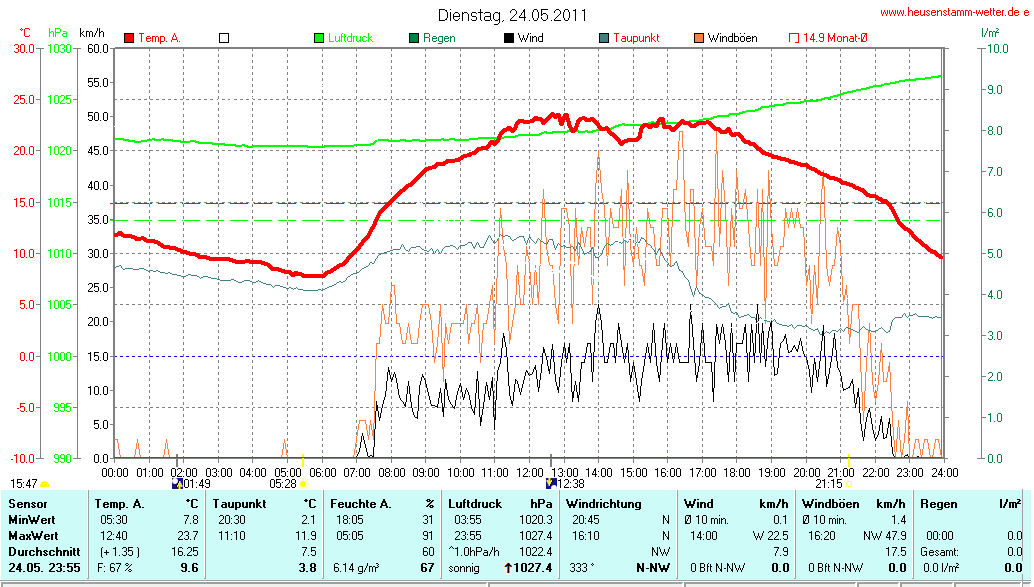The height and width of the screenshot is (587, 1034).
Task: Click the moon icon beside 01:49
Action: pos(178,482)
